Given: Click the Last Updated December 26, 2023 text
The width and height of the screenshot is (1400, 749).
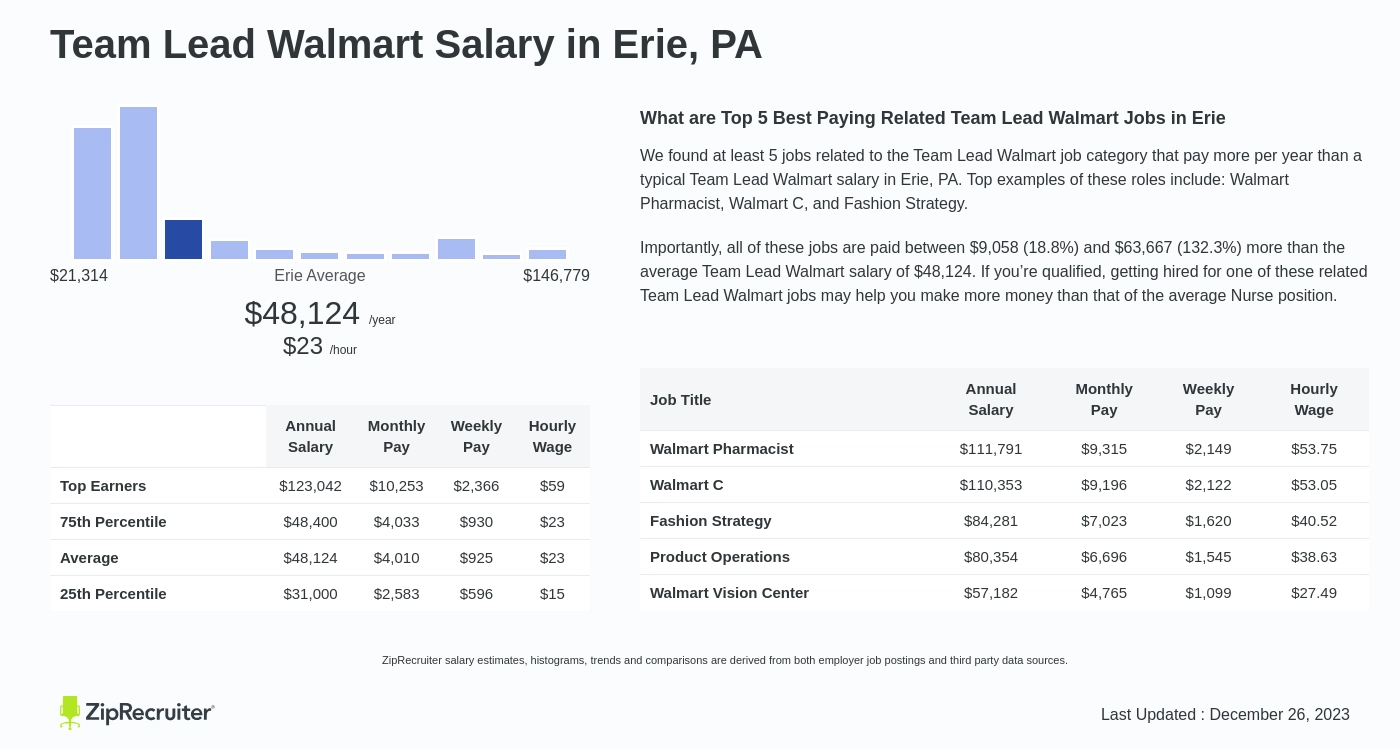Looking at the screenshot, I should click(1225, 714).
